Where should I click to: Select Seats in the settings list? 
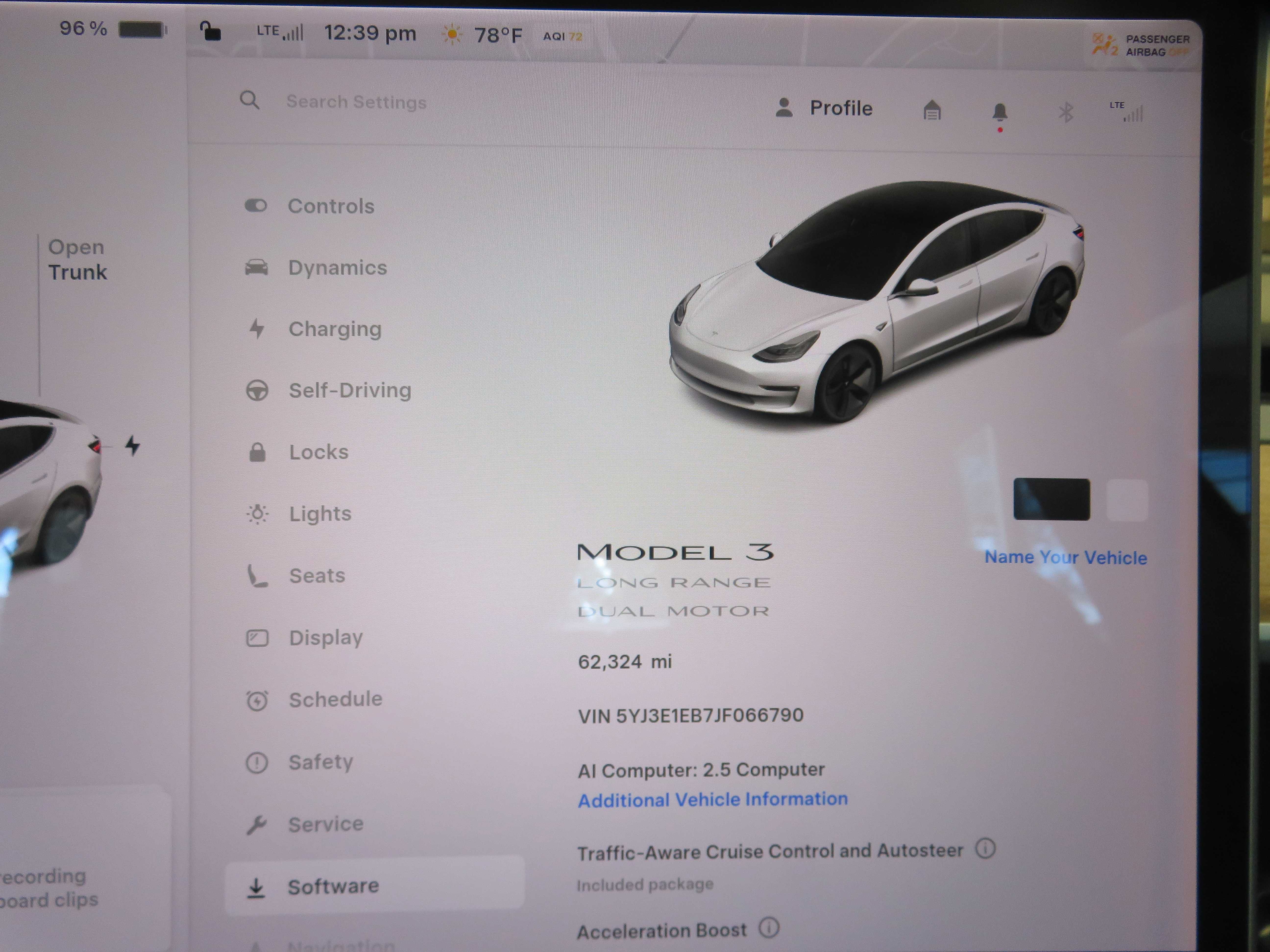(x=296, y=576)
